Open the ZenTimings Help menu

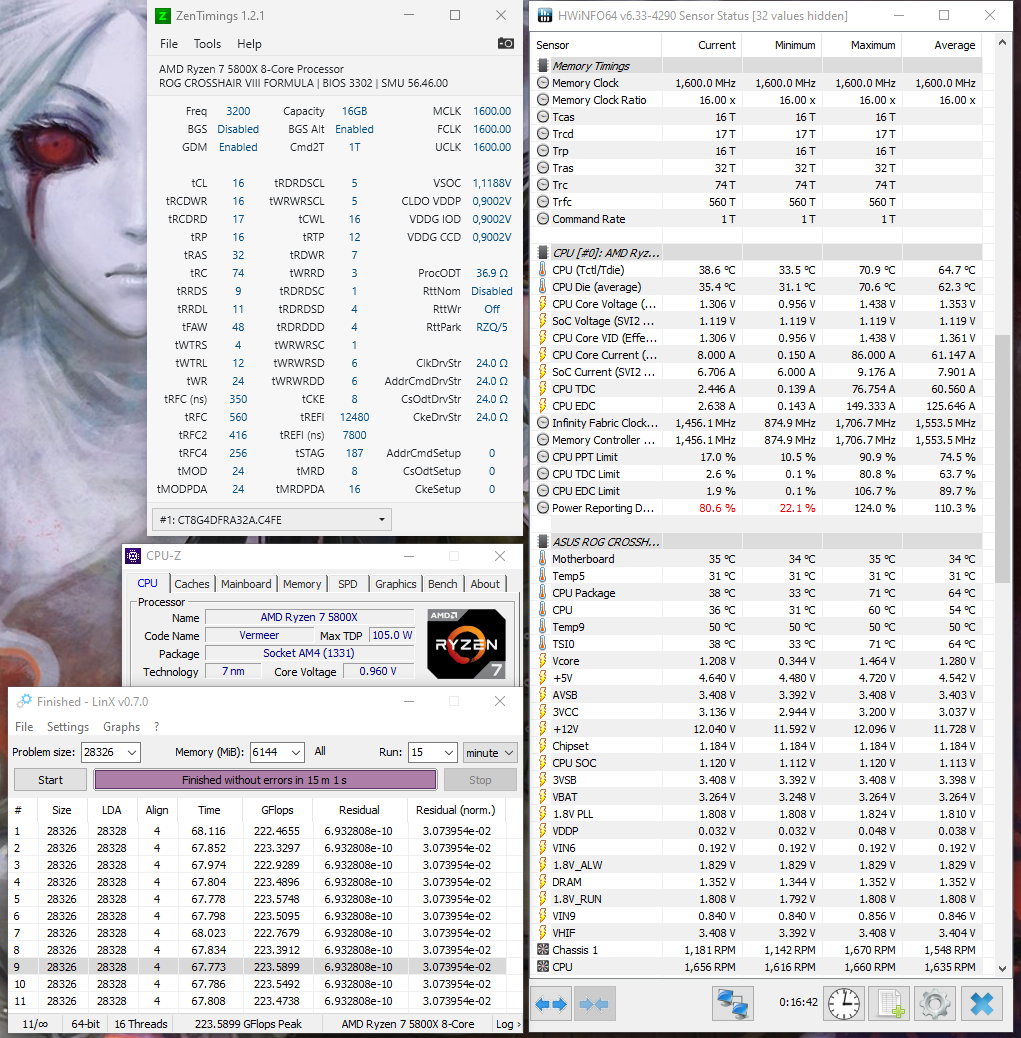point(249,44)
